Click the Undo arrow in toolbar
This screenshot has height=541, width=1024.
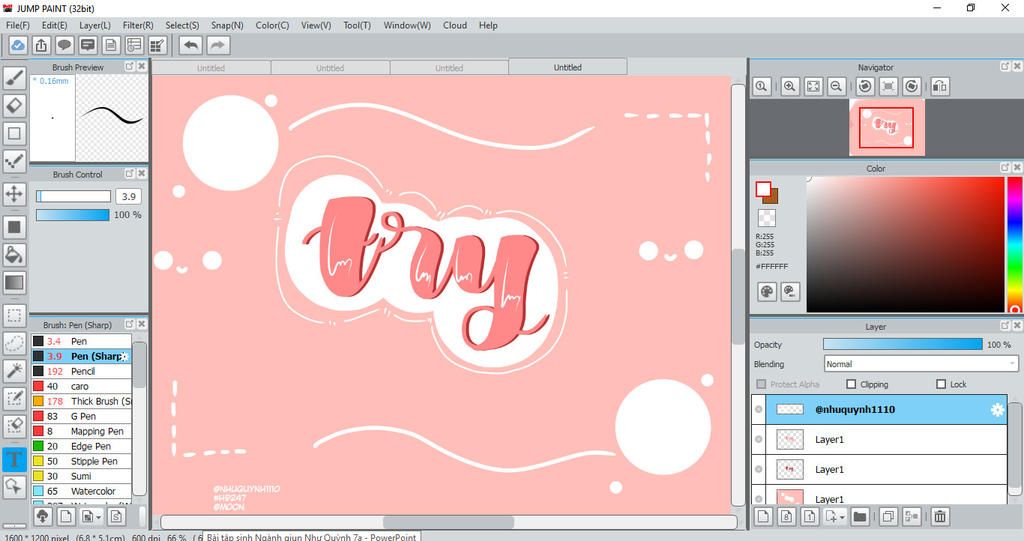coord(191,45)
